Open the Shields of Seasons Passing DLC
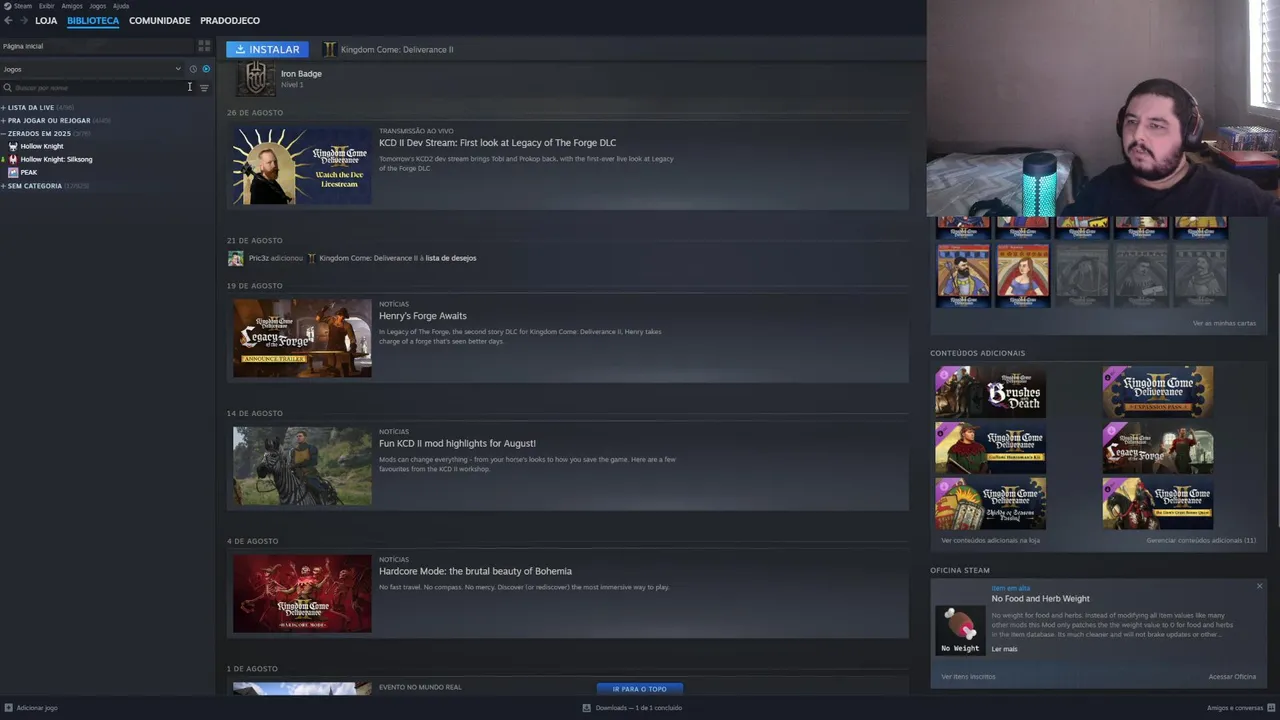 [990, 503]
